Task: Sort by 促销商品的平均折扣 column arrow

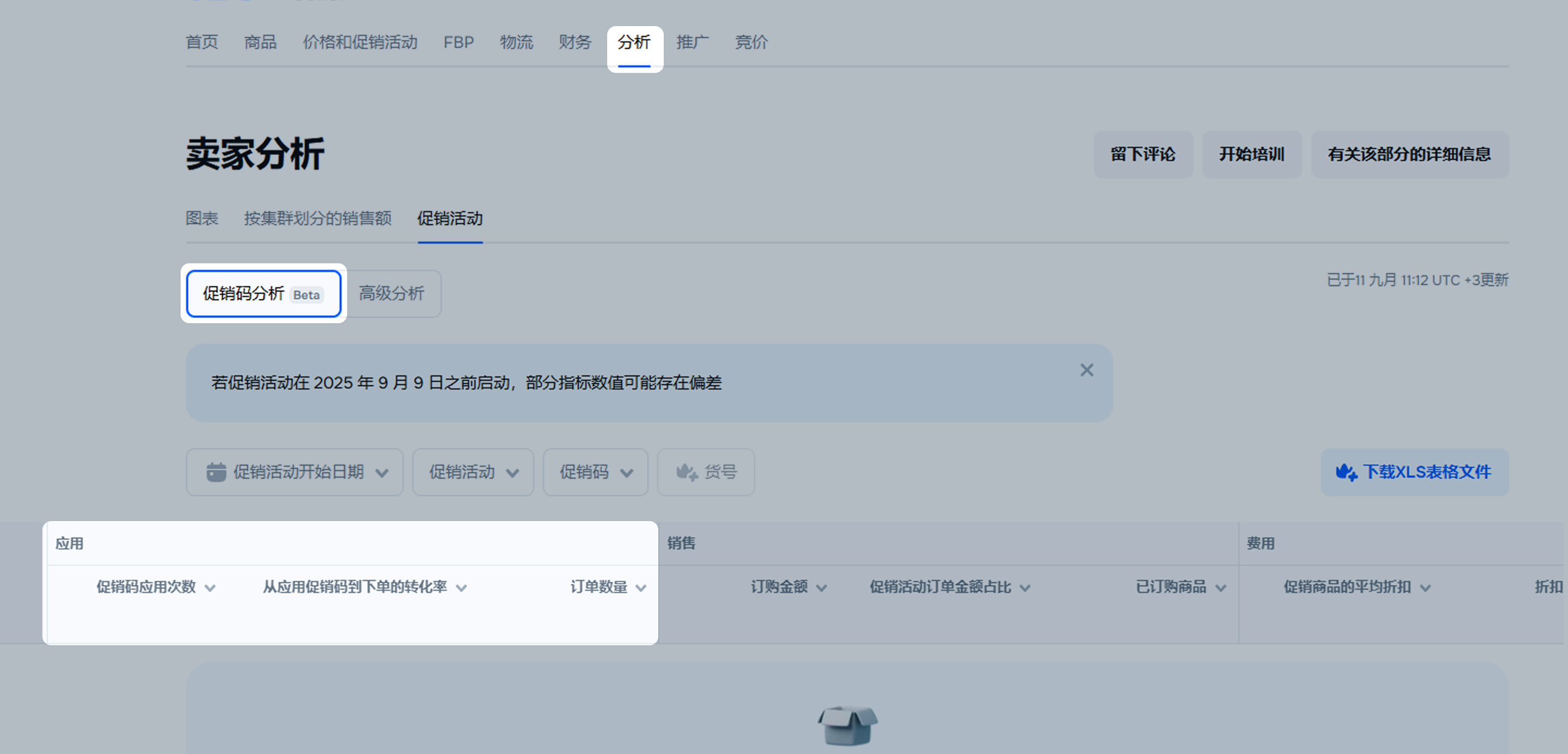Action: (x=1425, y=588)
